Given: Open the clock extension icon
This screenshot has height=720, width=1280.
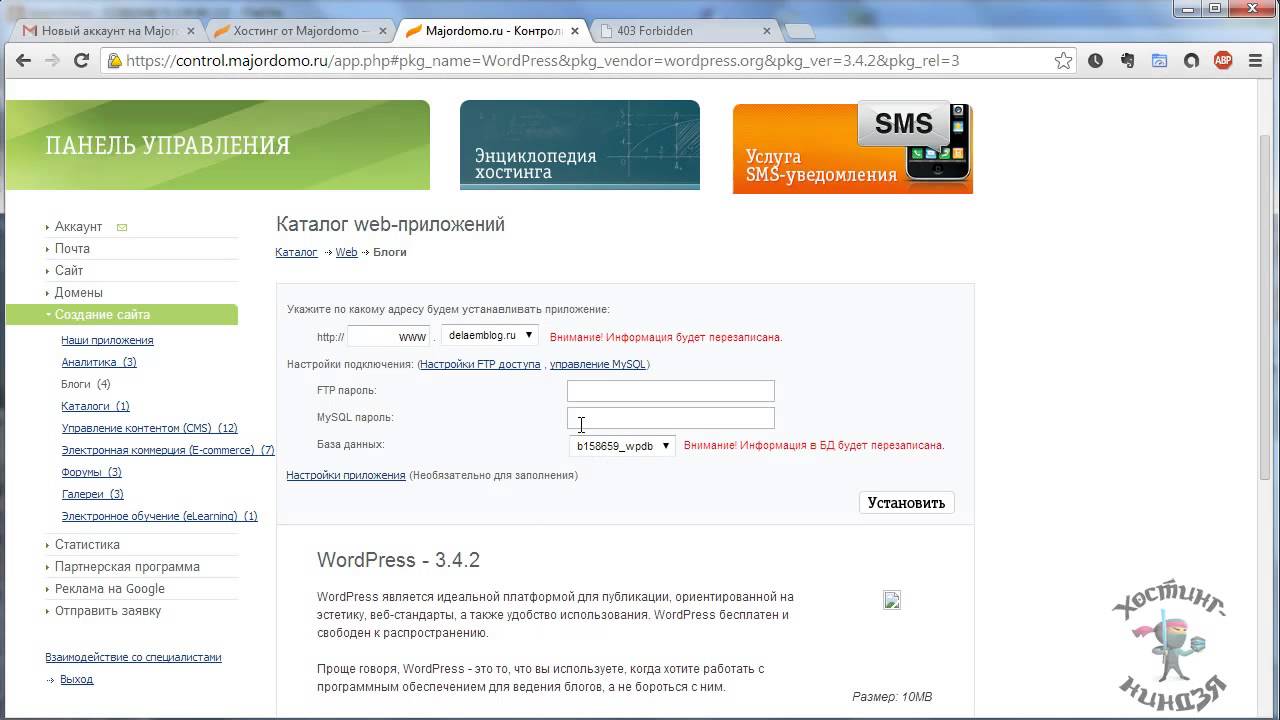Looking at the screenshot, I should [x=1096, y=61].
